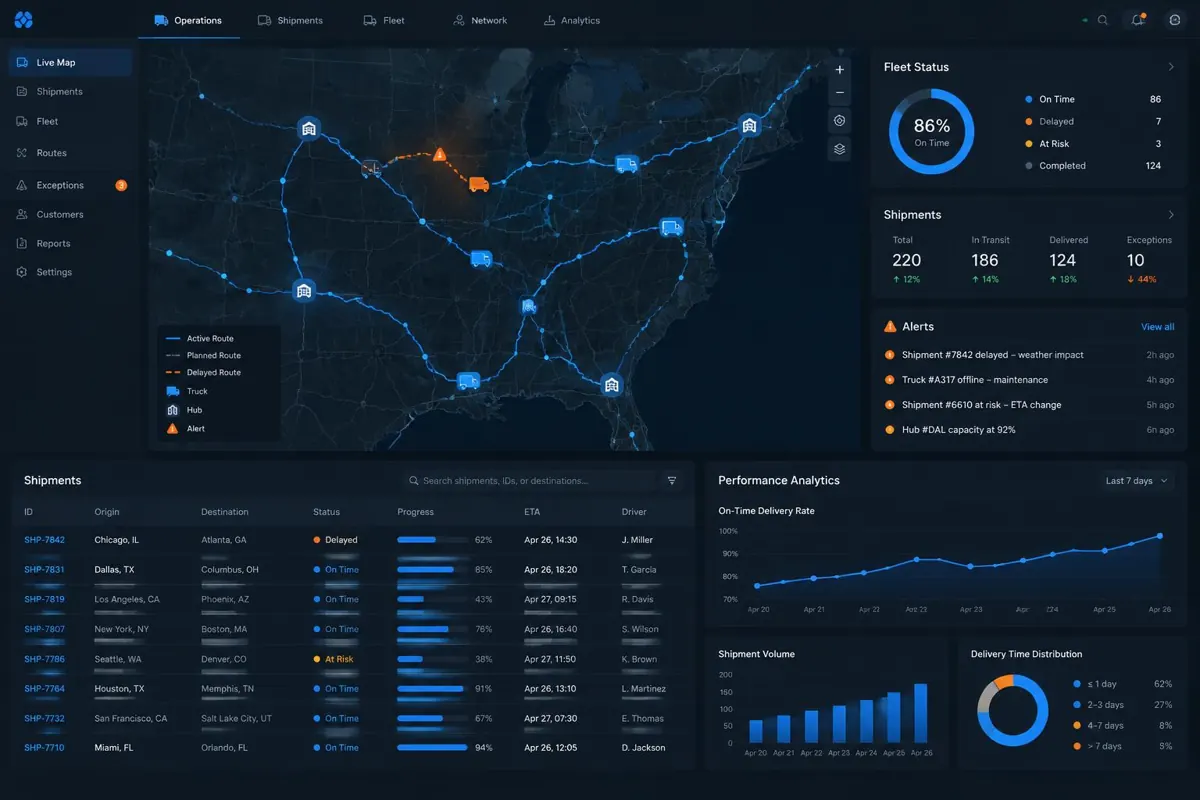Click the Driver column header
The image size is (1200, 800).
pos(634,512)
